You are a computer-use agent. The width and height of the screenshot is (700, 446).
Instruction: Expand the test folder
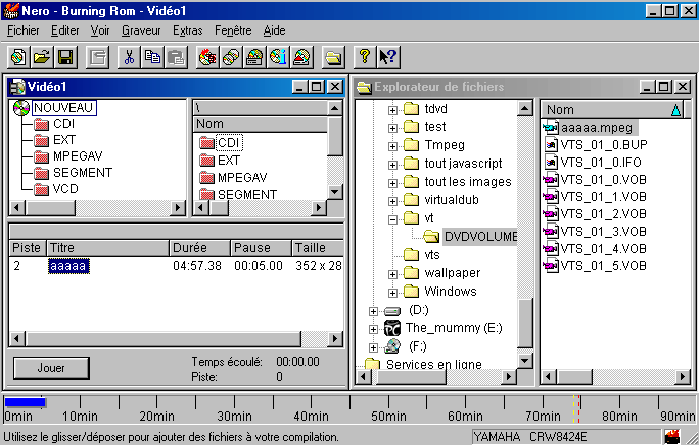click(392, 128)
